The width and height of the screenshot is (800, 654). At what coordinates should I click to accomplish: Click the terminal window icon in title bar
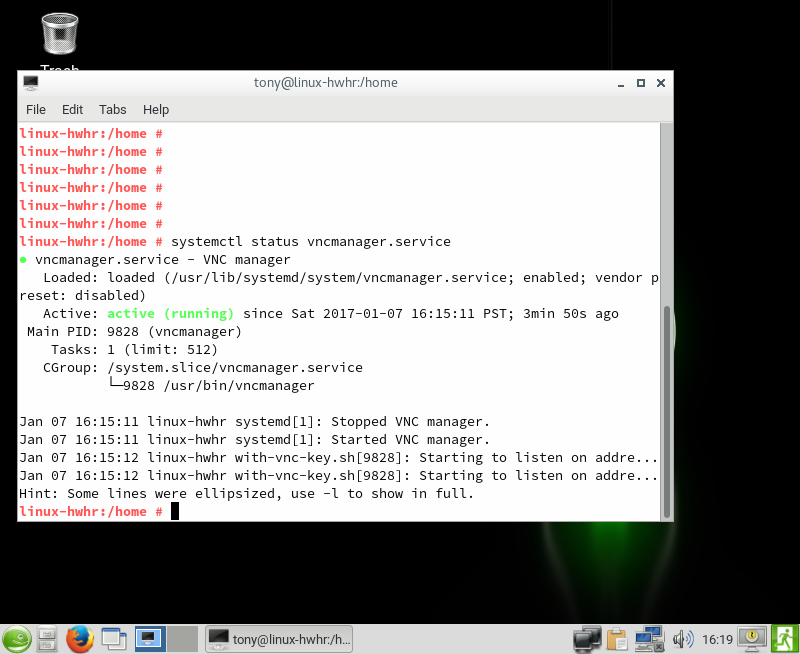pos(31,83)
